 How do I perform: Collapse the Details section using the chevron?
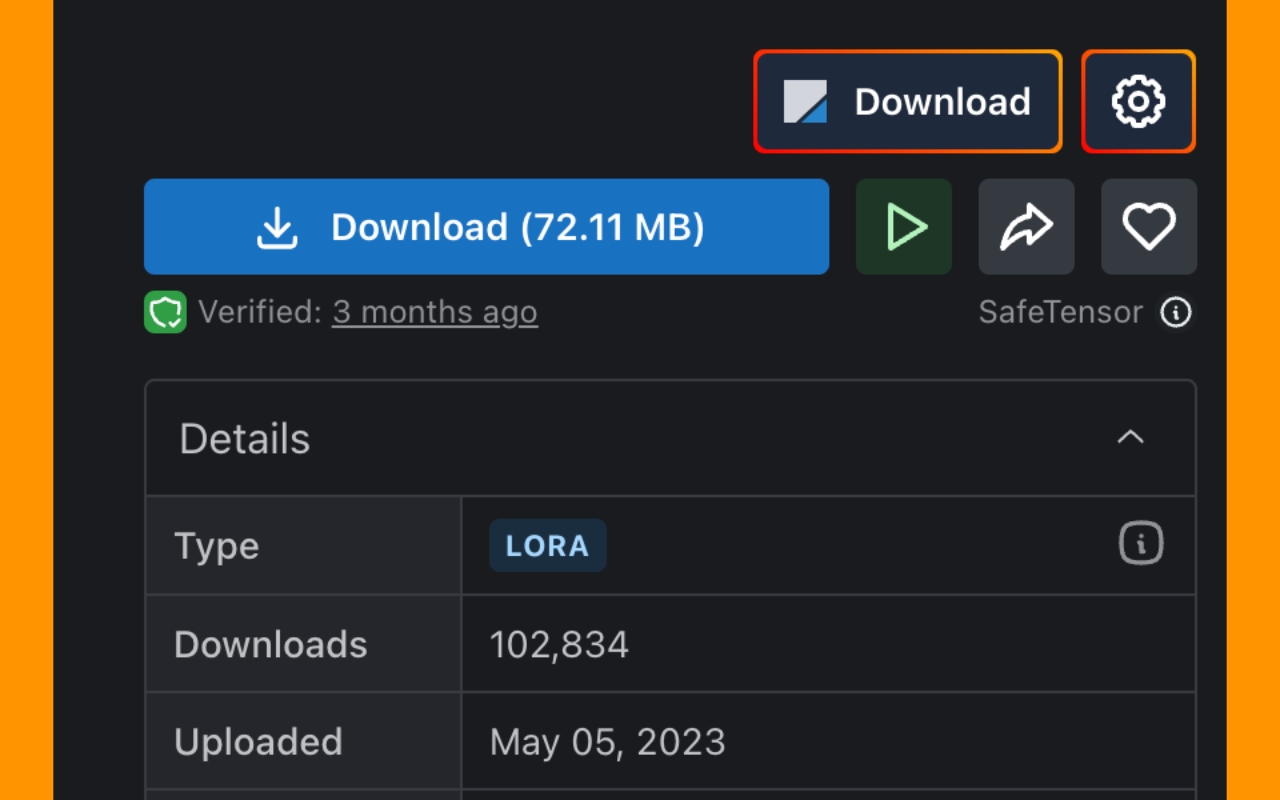1130,438
